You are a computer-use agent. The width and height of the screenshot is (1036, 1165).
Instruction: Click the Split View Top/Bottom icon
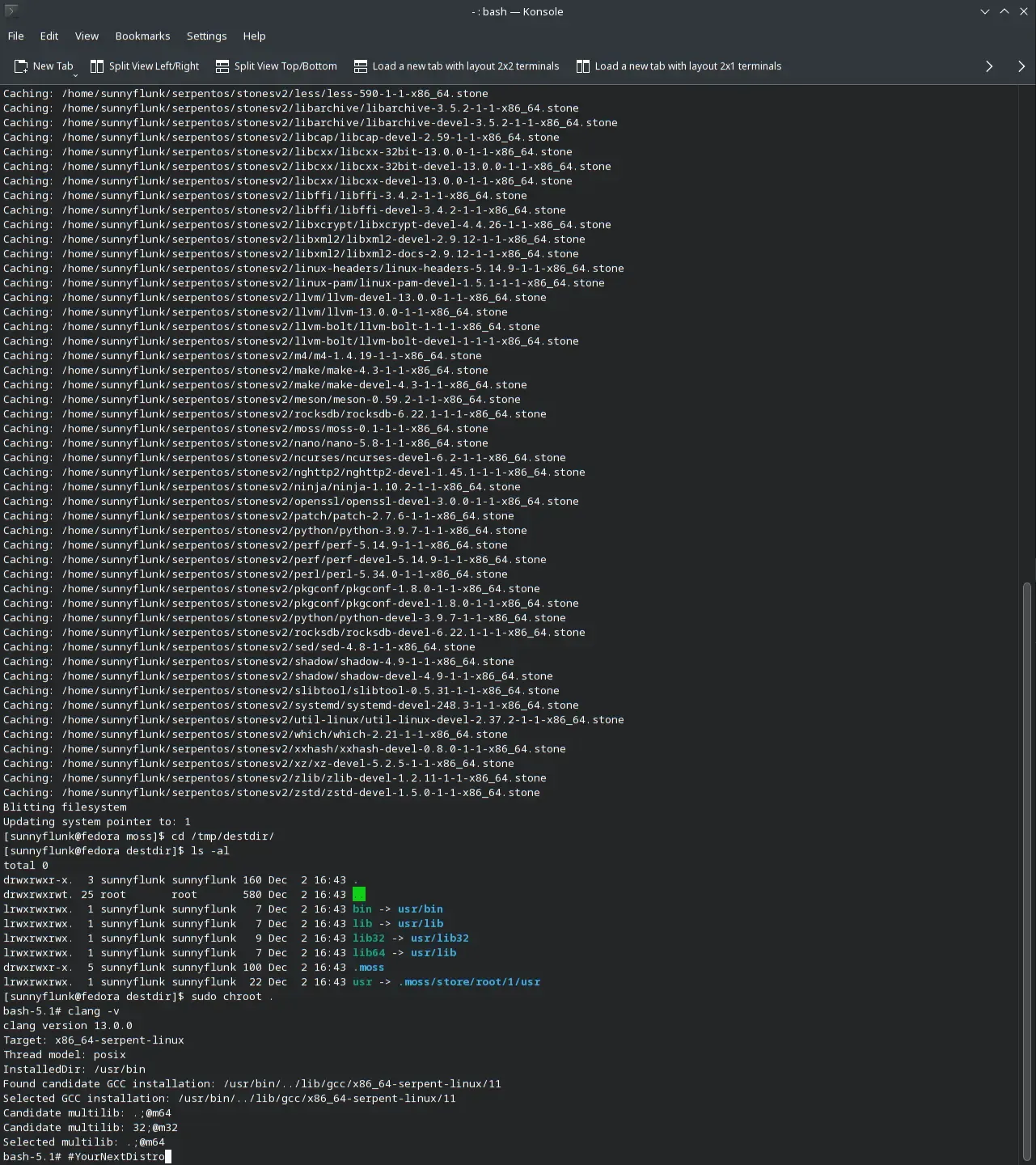click(x=222, y=66)
